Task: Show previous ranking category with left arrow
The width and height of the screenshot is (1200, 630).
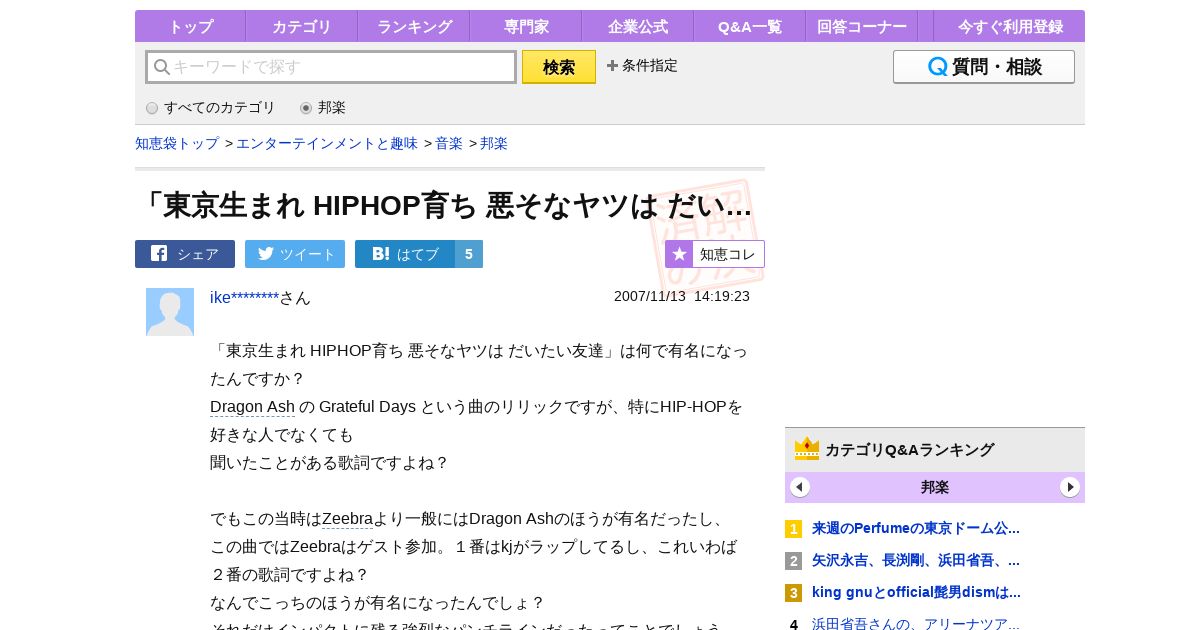Action: (x=800, y=487)
